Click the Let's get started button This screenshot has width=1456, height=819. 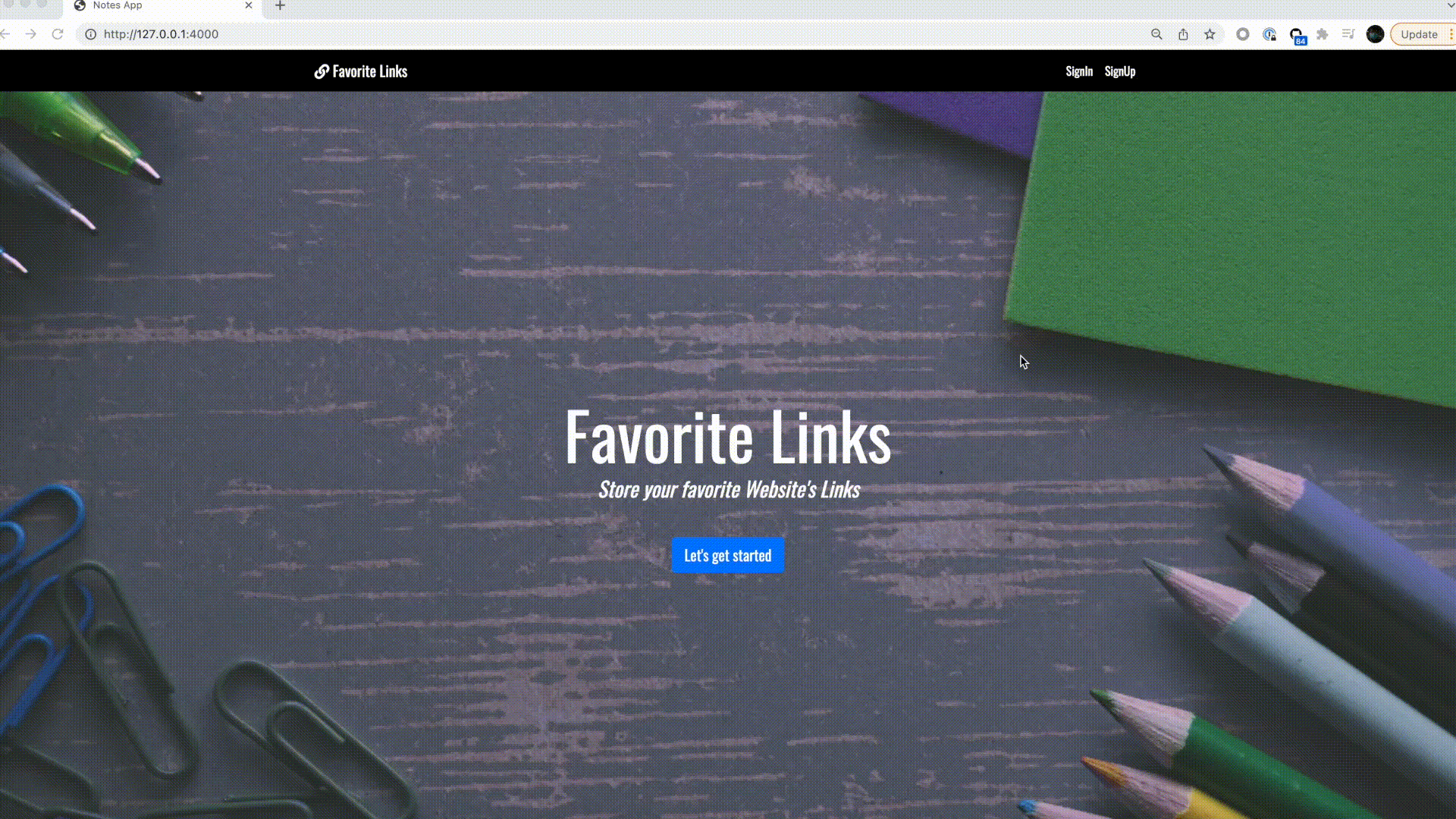click(727, 555)
